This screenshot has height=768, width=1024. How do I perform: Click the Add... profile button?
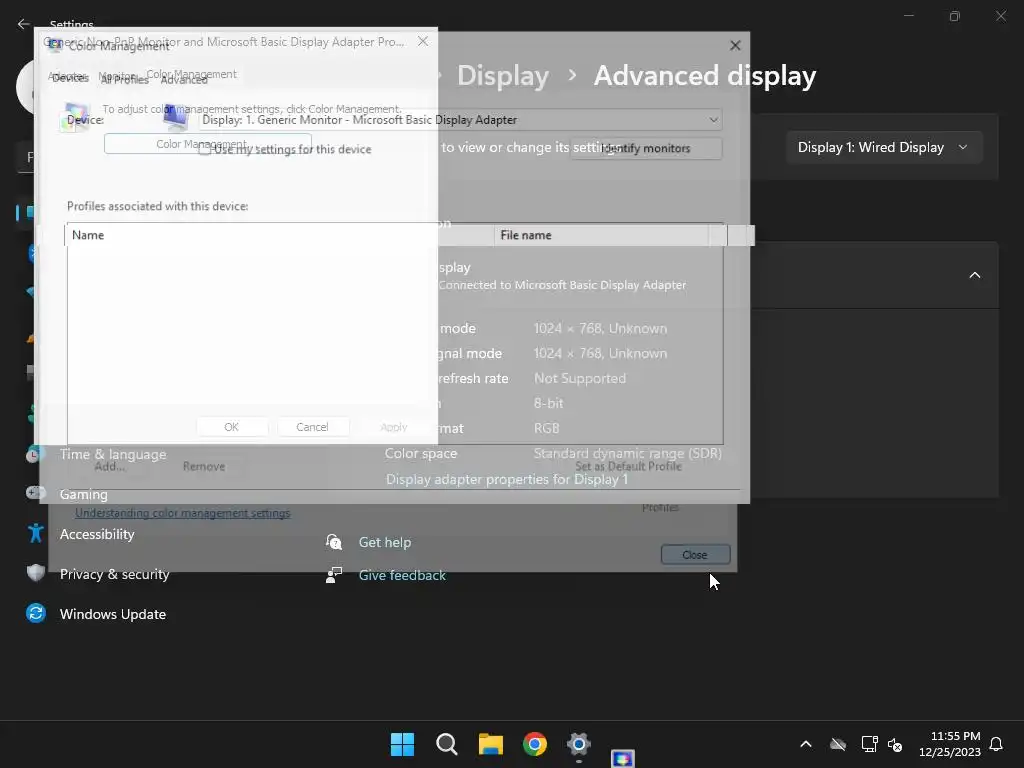[109, 466]
